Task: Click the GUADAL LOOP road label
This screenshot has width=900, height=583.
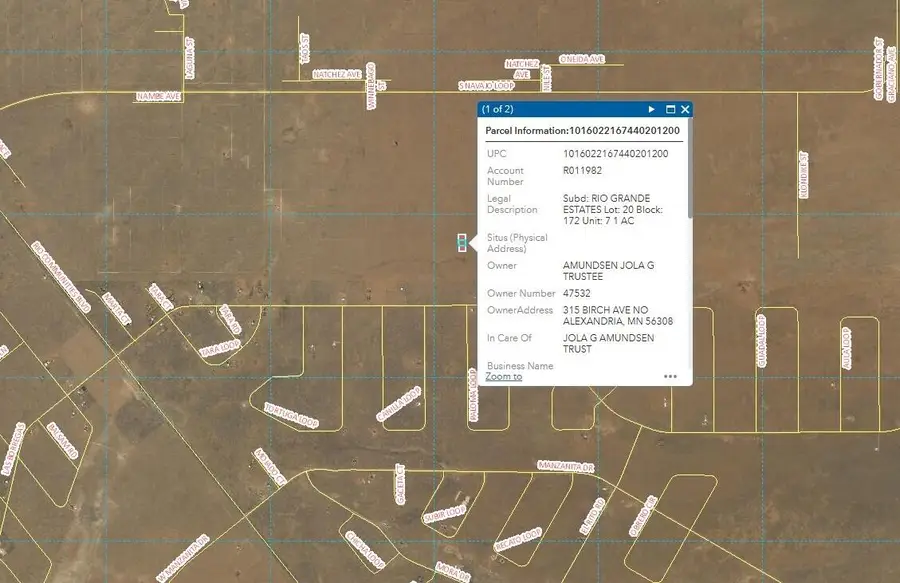Action: tap(762, 341)
